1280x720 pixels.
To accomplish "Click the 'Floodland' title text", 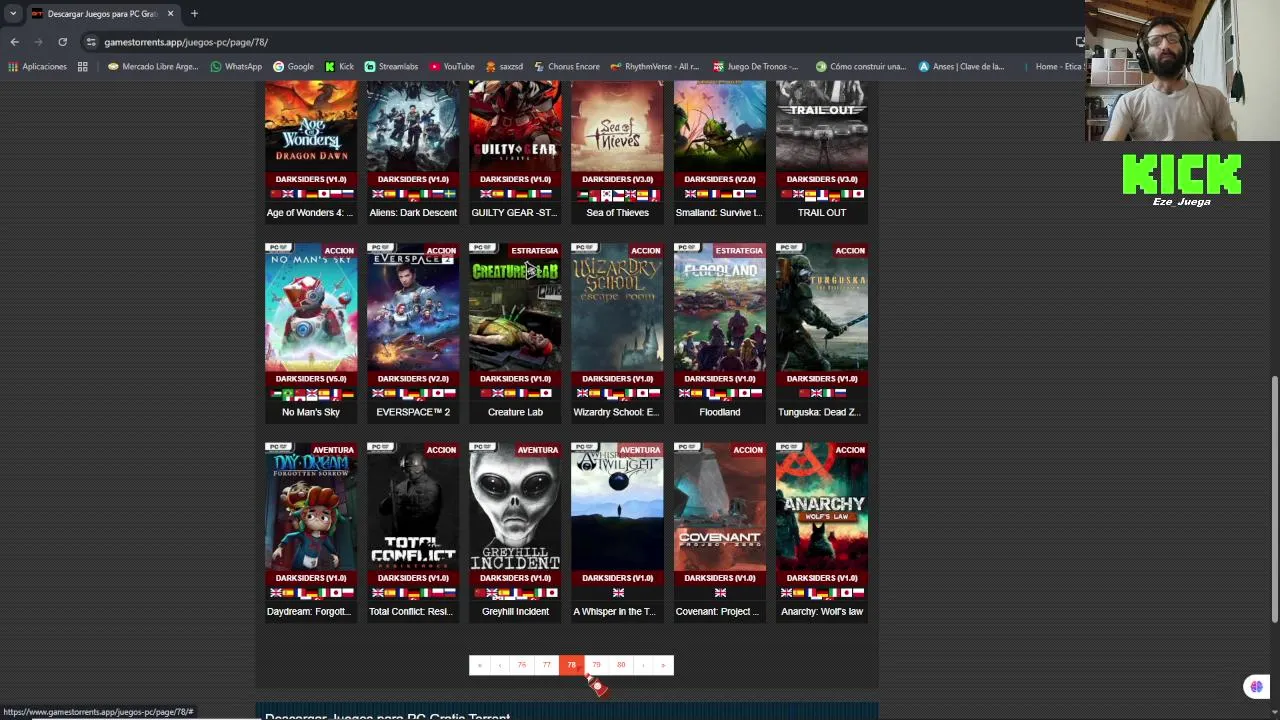I will pos(720,412).
